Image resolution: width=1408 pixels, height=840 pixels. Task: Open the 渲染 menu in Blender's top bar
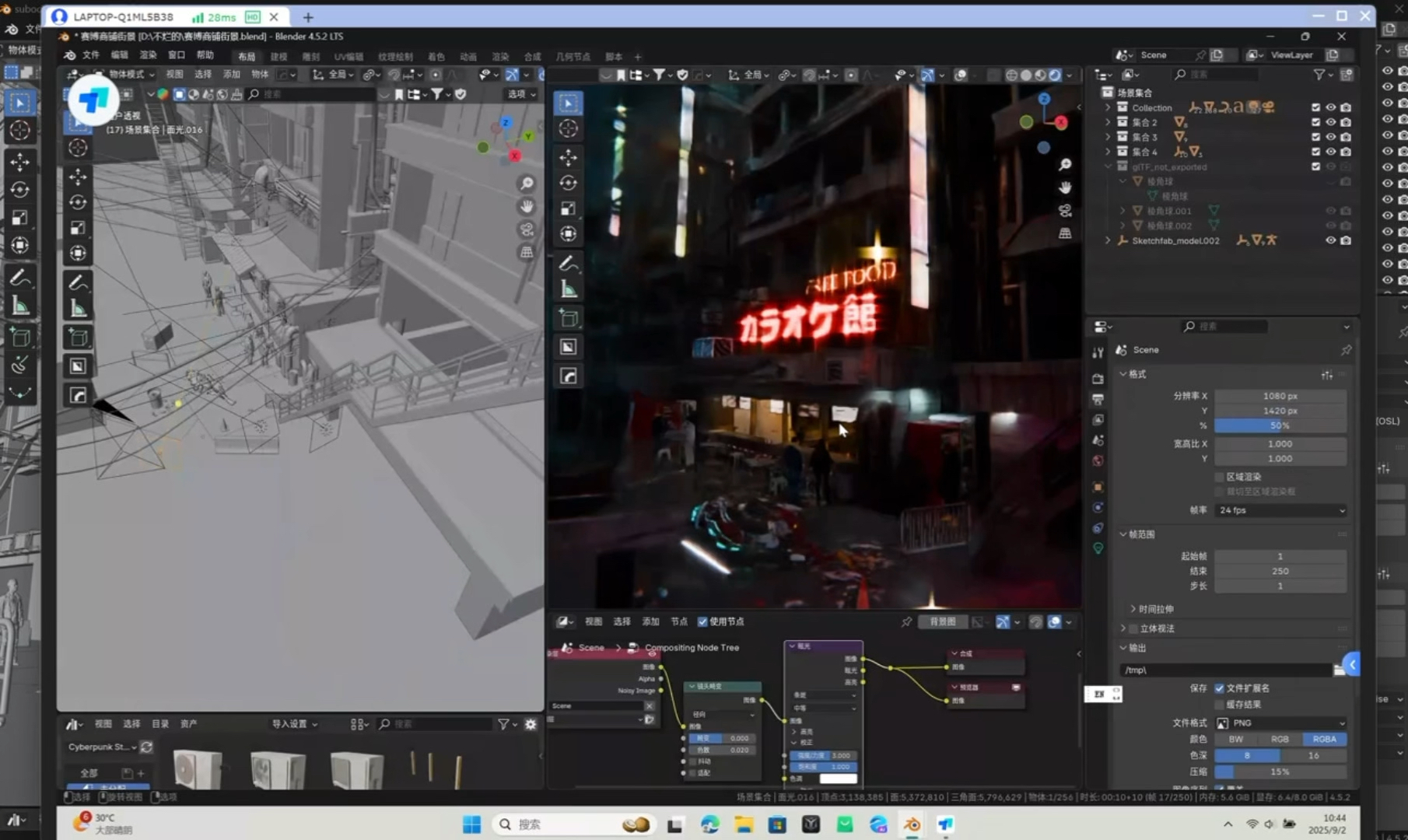coord(148,55)
